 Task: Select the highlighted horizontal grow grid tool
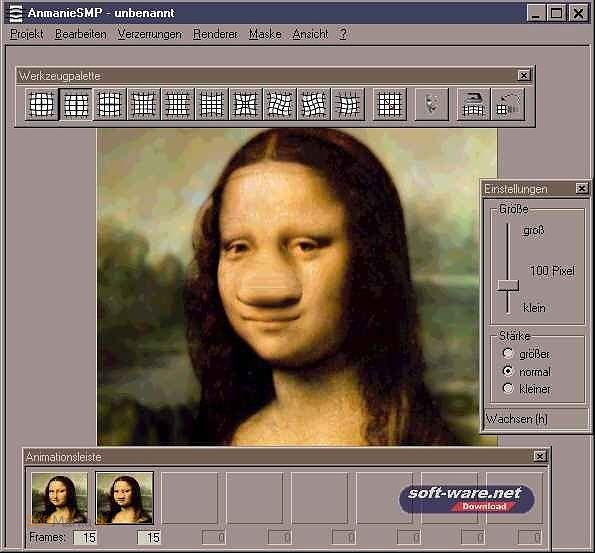click(76, 104)
